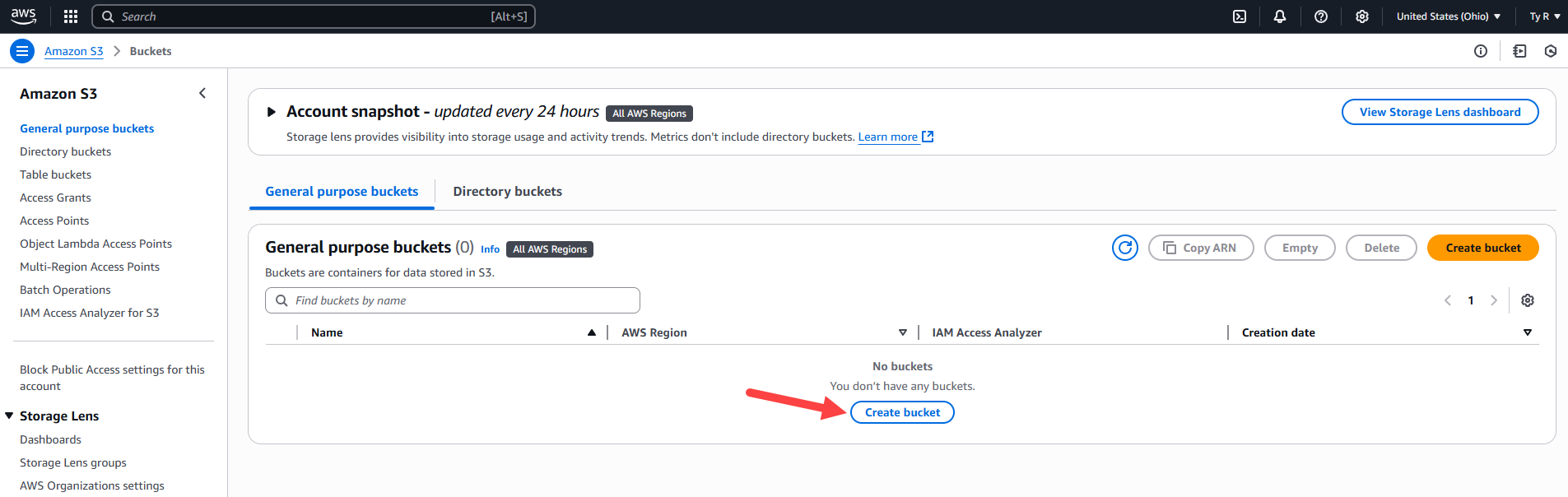Go to next page of buckets
The image size is (1568, 497).
tap(1494, 300)
